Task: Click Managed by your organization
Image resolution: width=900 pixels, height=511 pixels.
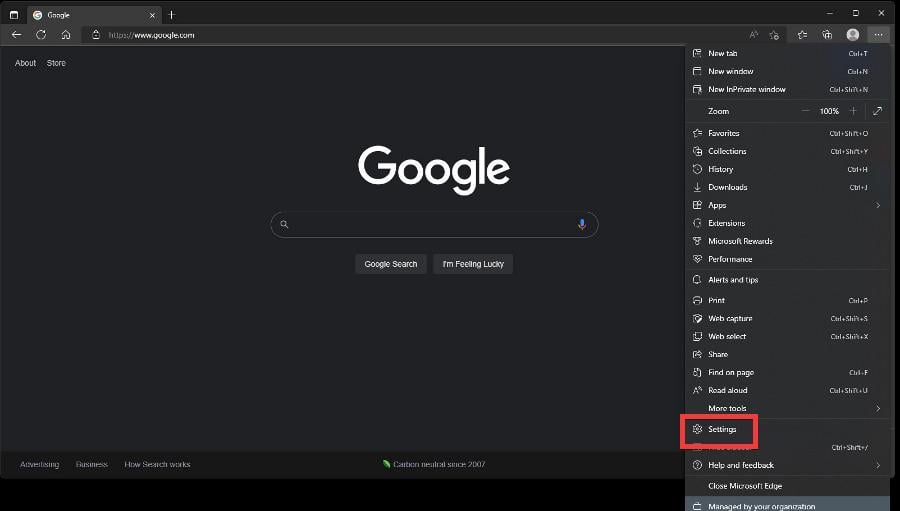Action: (x=787, y=504)
